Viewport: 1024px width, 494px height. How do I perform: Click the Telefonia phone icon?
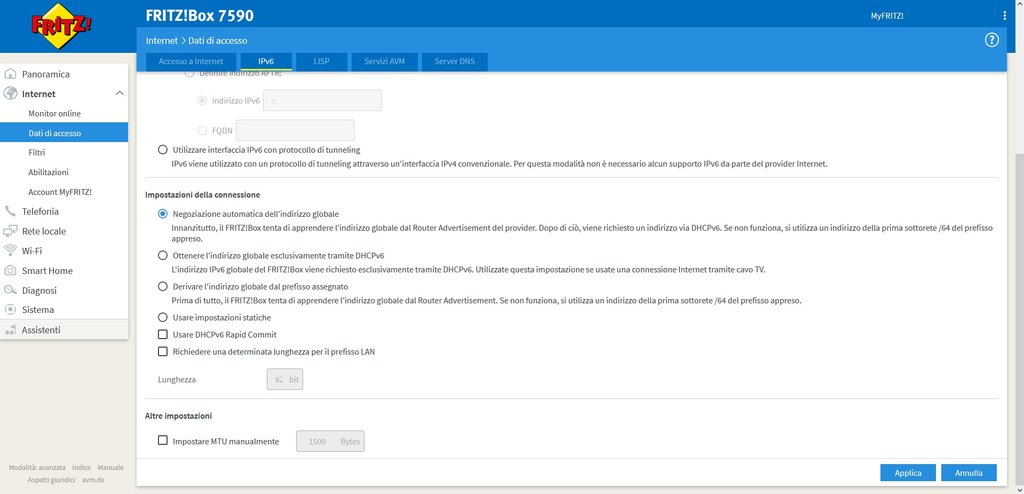(x=10, y=211)
